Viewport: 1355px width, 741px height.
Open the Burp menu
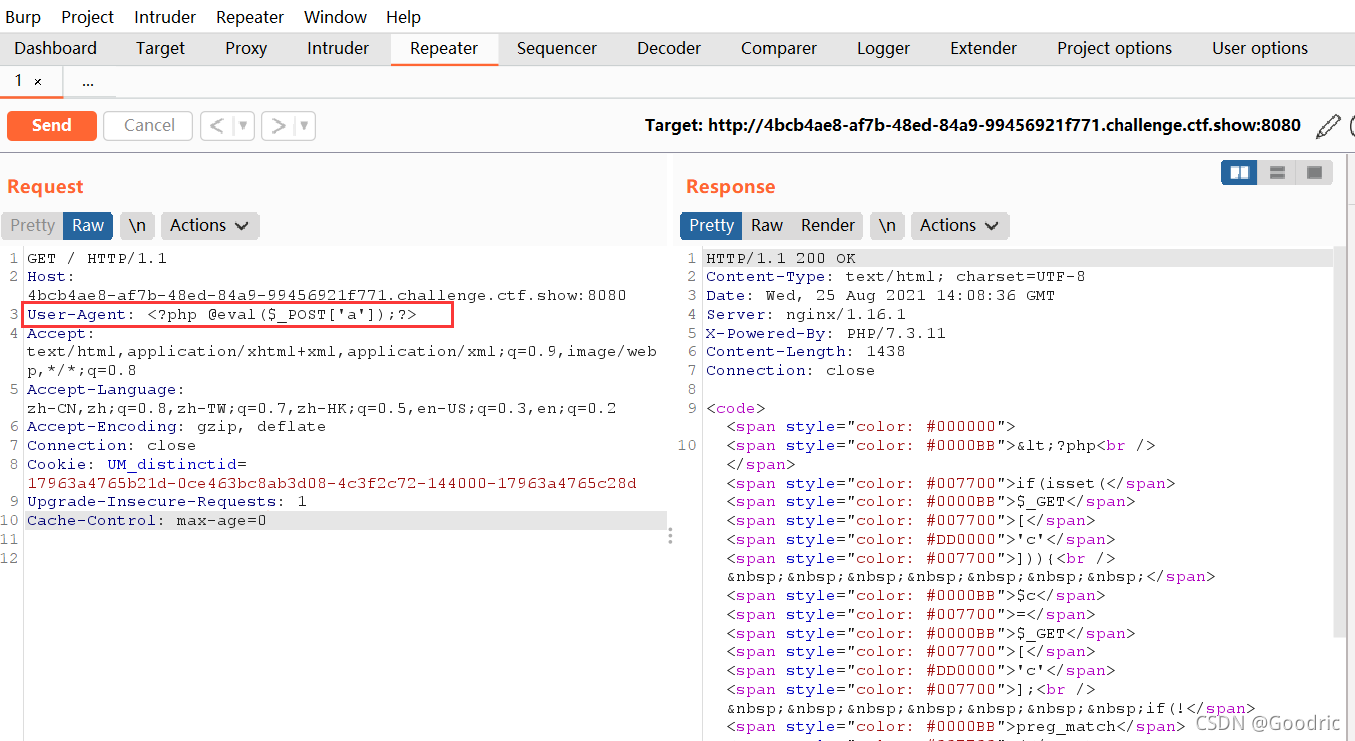point(23,17)
